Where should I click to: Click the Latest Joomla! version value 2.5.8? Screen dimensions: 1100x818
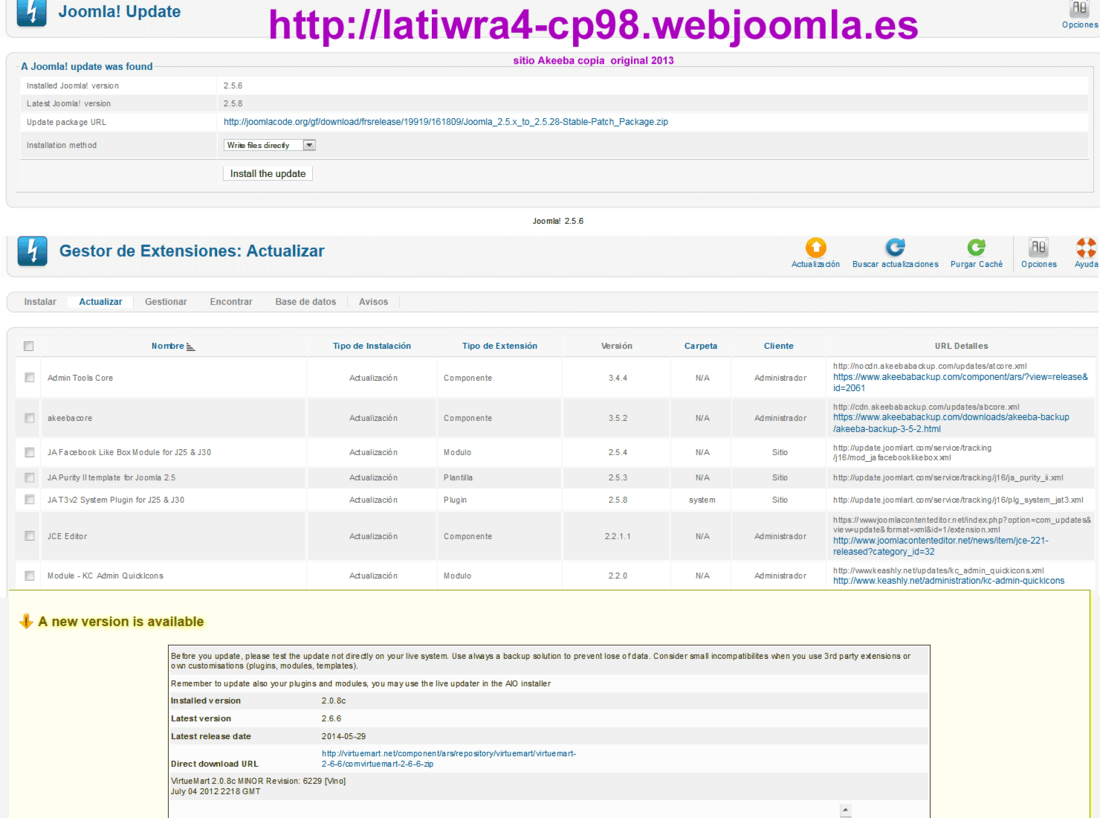233,104
